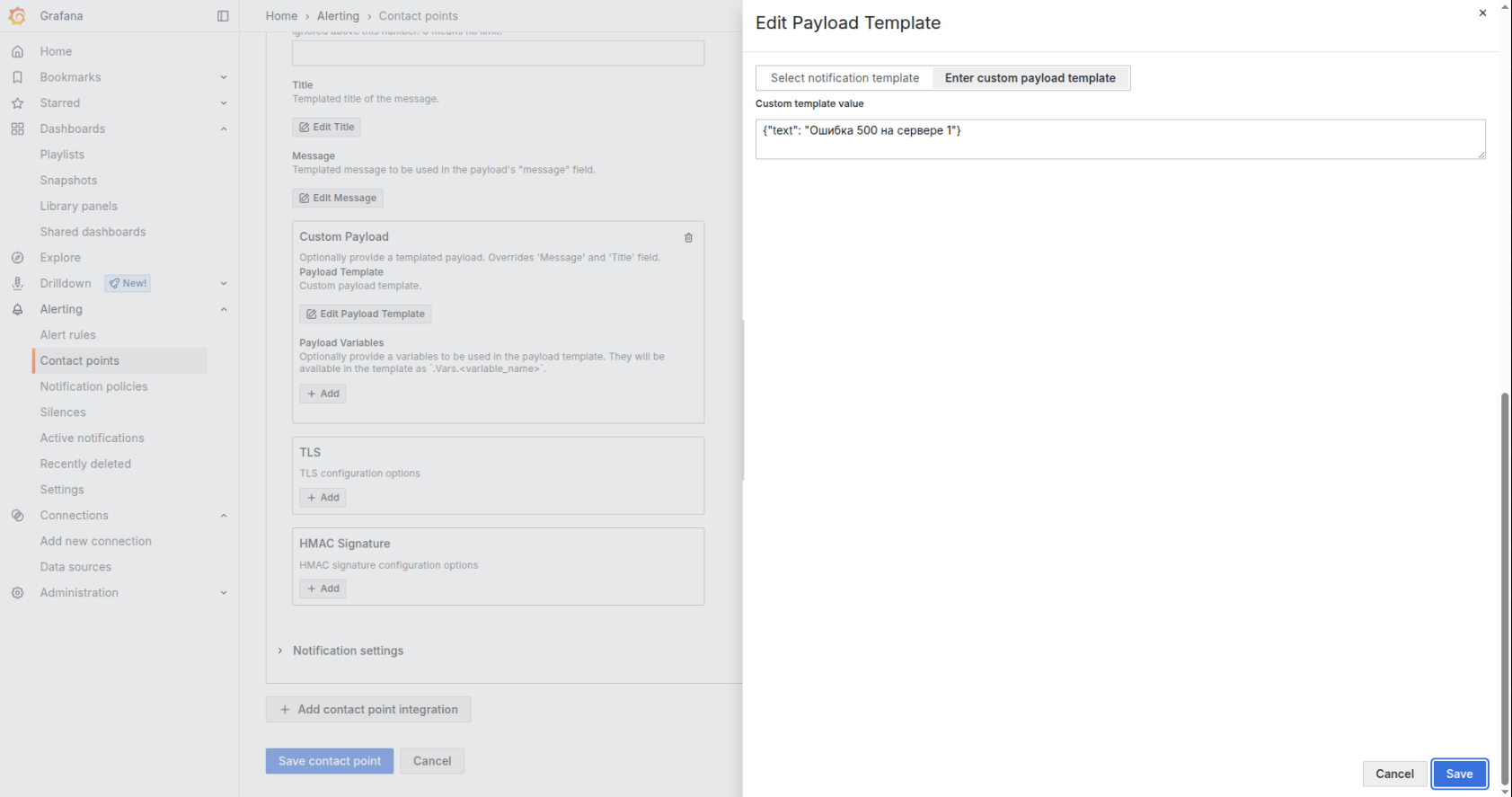Viewport: 1512px width, 797px height.
Task: Click the Alerting breadcrumb link
Action: pos(338,16)
